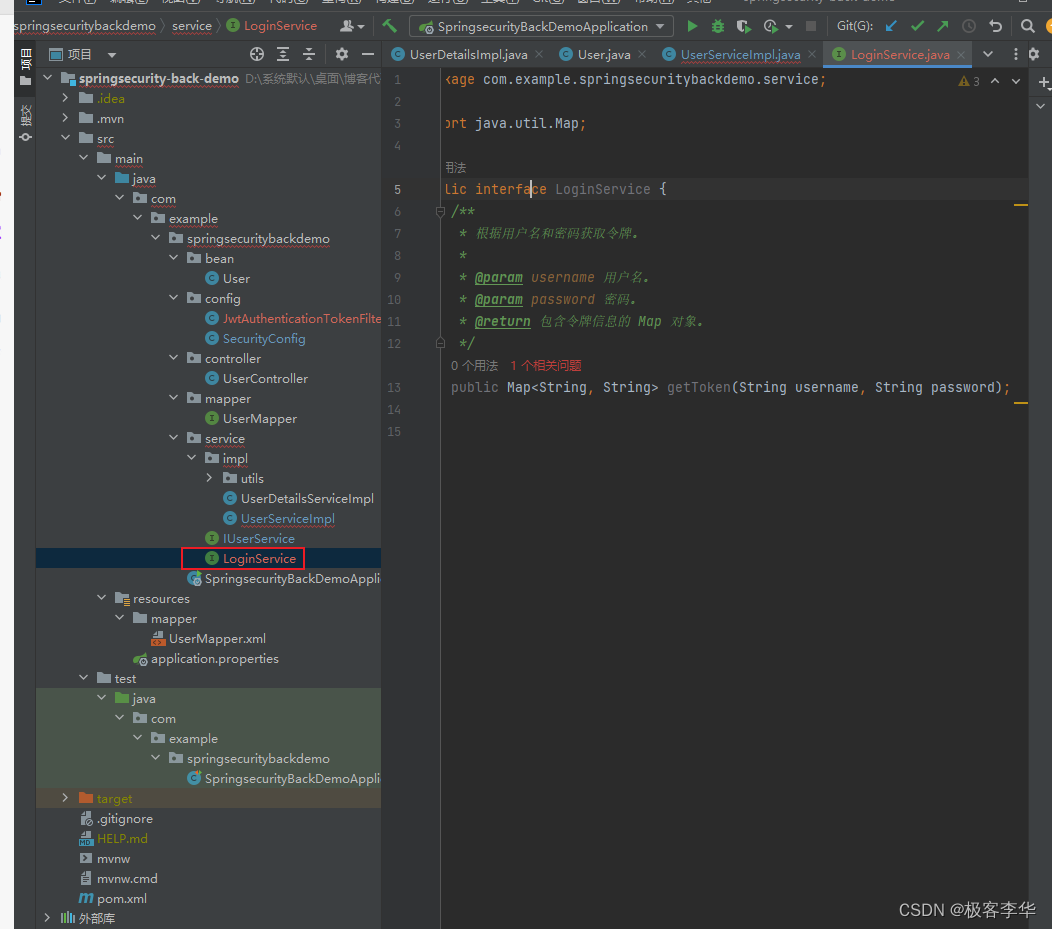Commit changes using the Git checkmark icon

pyautogui.click(x=917, y=27)
